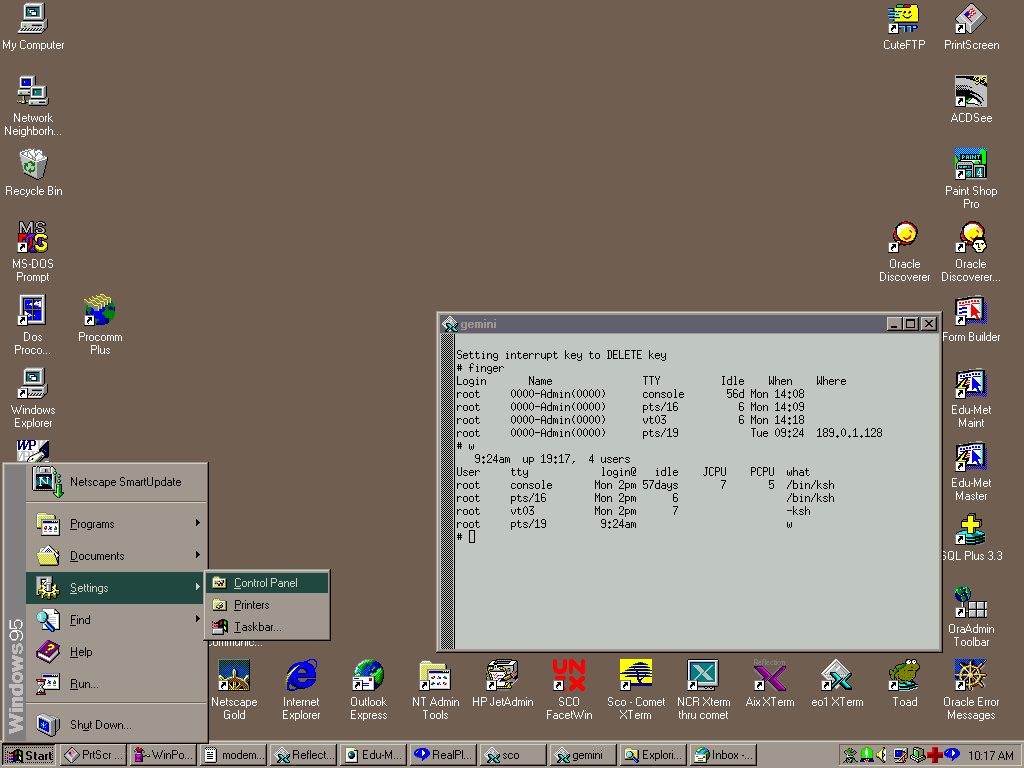Screen dimensions: 1024x768
Task: Click the IP address 189.0.1.128
Action: click(x=849, y=433)
